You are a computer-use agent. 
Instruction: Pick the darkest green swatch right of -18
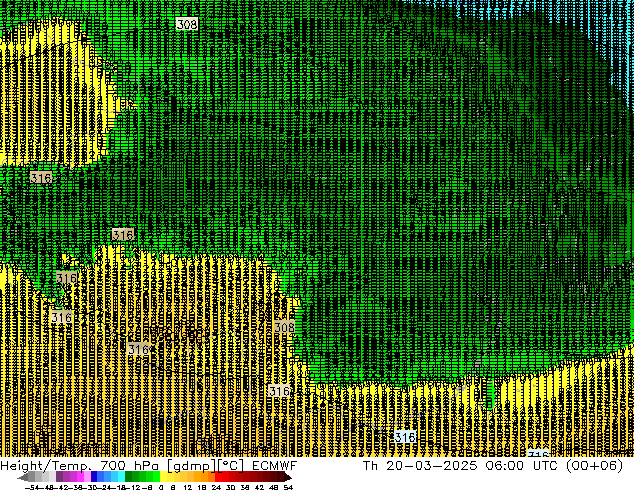[128, 477]
